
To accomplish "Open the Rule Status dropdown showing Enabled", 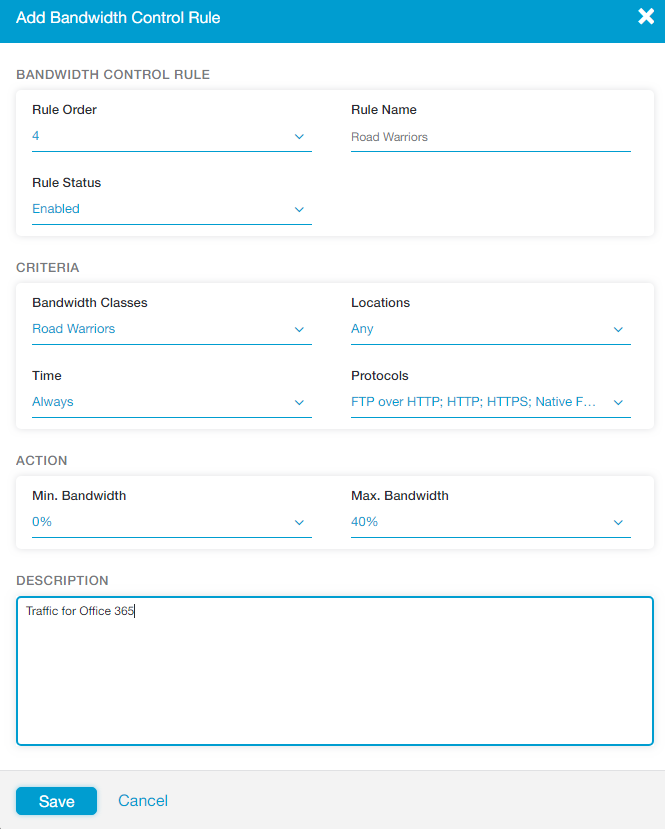I will 160,209.
